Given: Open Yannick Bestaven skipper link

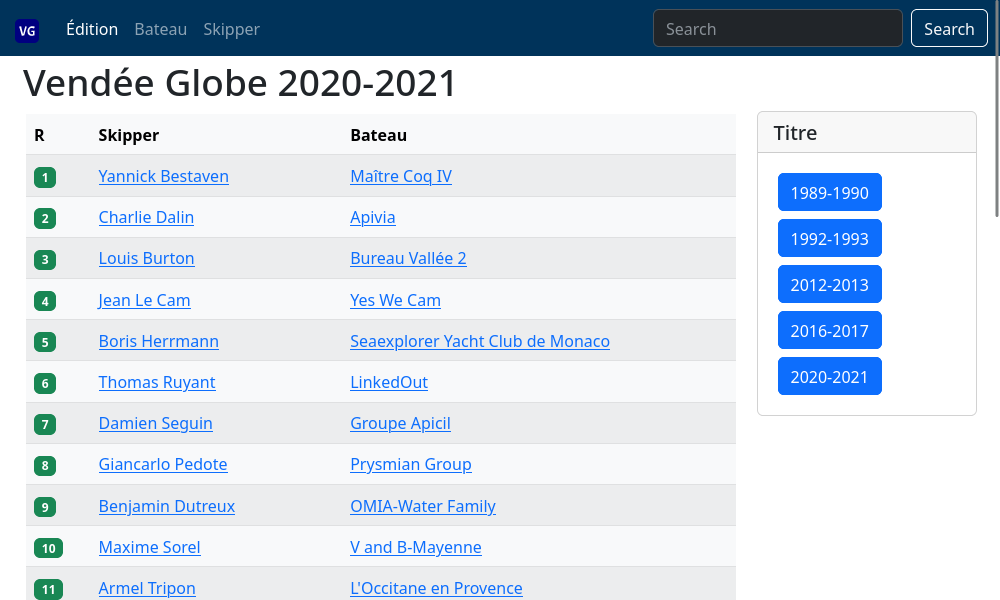Looking at the screenshot, I should tap(164, 177).
